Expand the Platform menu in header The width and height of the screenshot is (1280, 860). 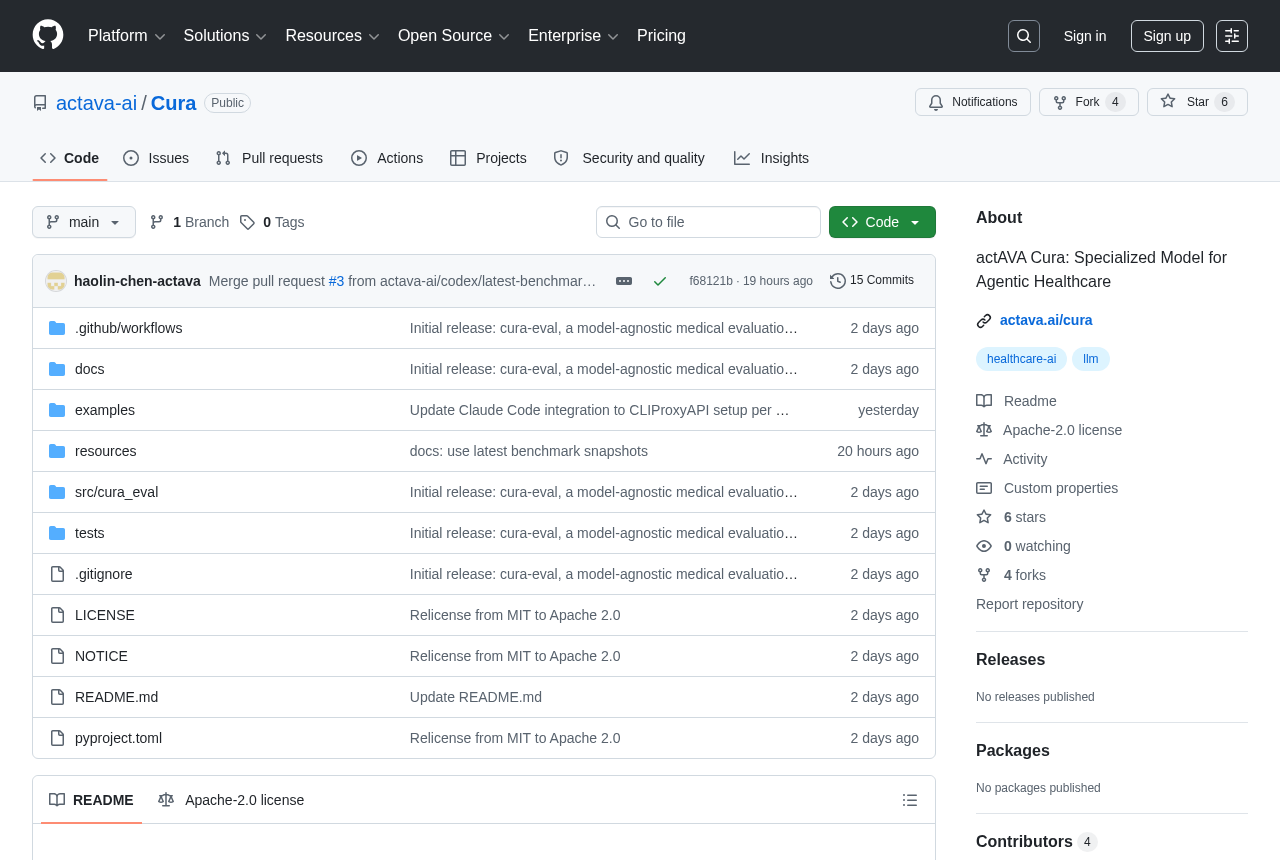click(x=127, y=36)
